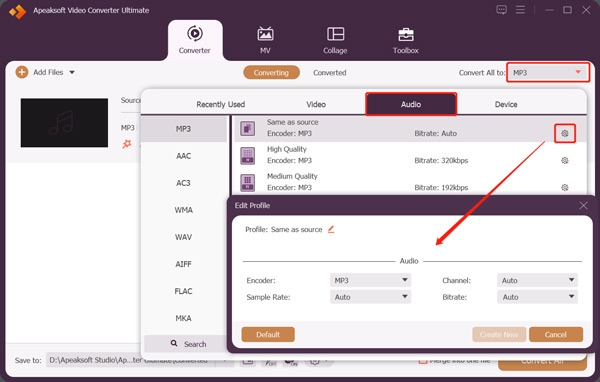The height and width of the screenshot is (382, 600).
Task: Select the Recently Used format tab
Action: tap(220, 104)
